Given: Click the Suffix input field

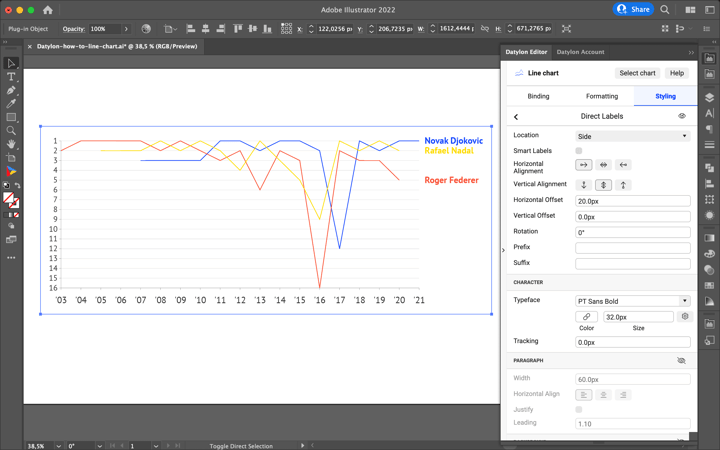Looking at the screenshot, I should click(633, 264).
